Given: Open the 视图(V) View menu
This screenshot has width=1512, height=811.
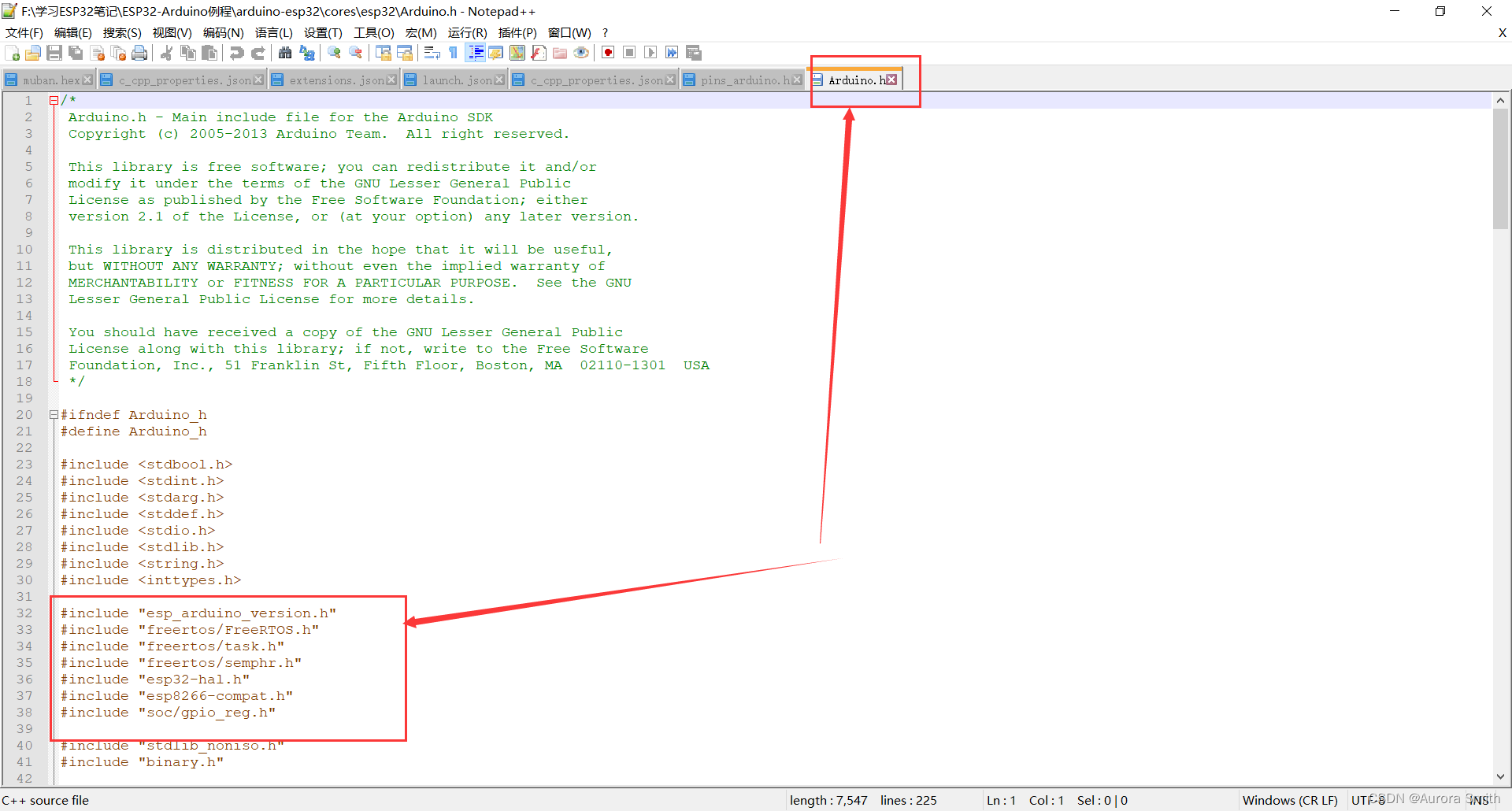Looking at the screenshot, I should pos(172,33).
